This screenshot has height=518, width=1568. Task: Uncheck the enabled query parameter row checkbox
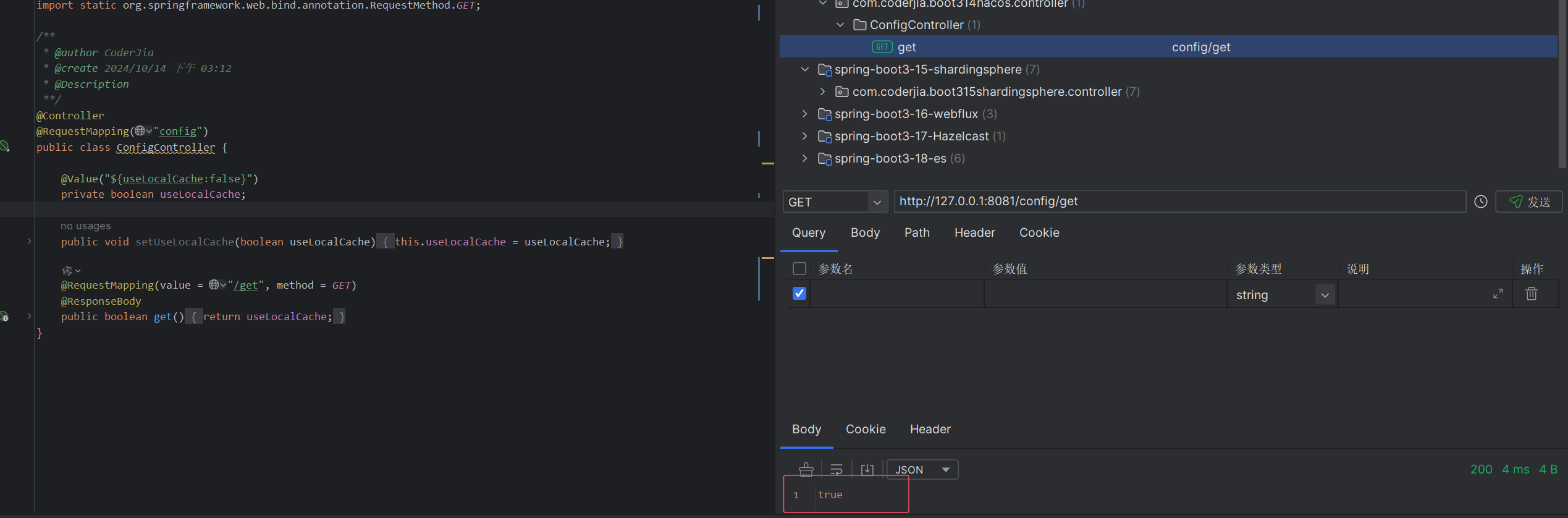click(x=799, y=293)
